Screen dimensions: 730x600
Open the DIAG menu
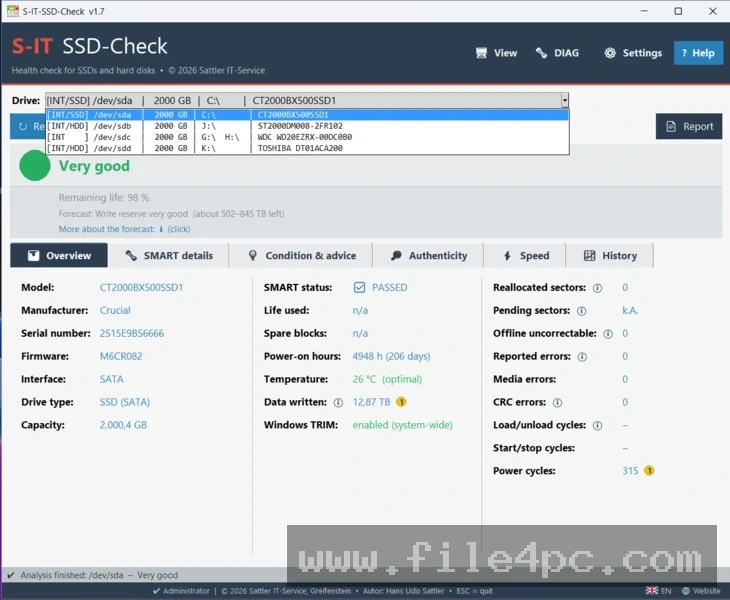[x=557, y=53]
